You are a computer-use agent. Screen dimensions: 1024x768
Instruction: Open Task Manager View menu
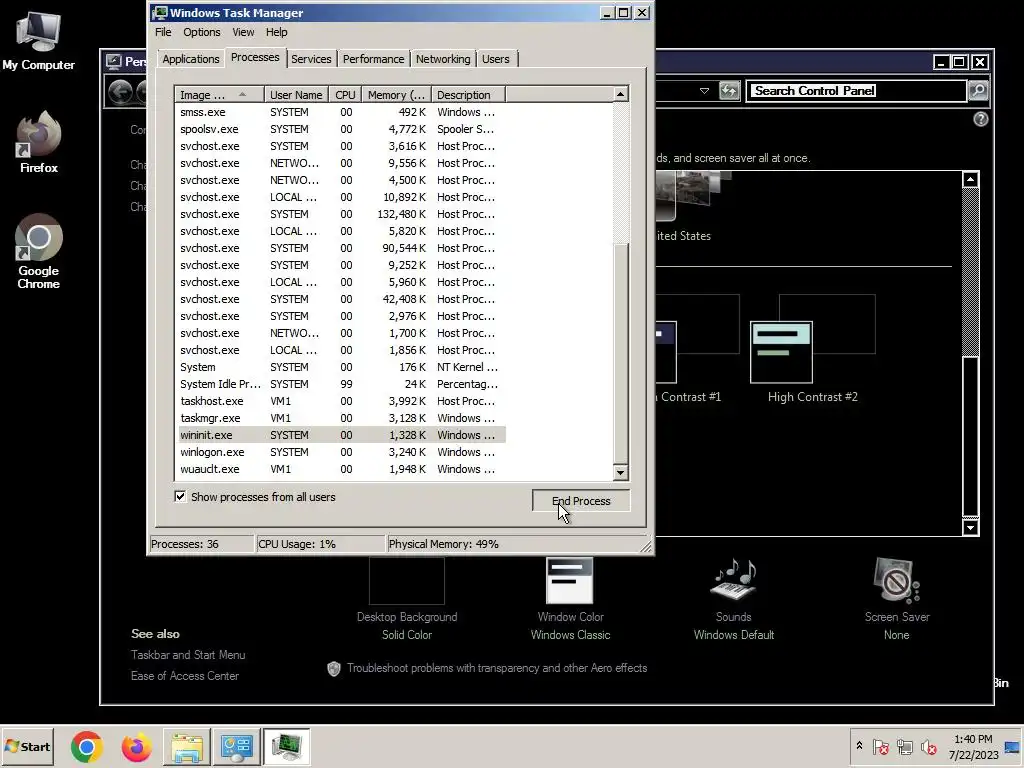click(x=243, y=32)
